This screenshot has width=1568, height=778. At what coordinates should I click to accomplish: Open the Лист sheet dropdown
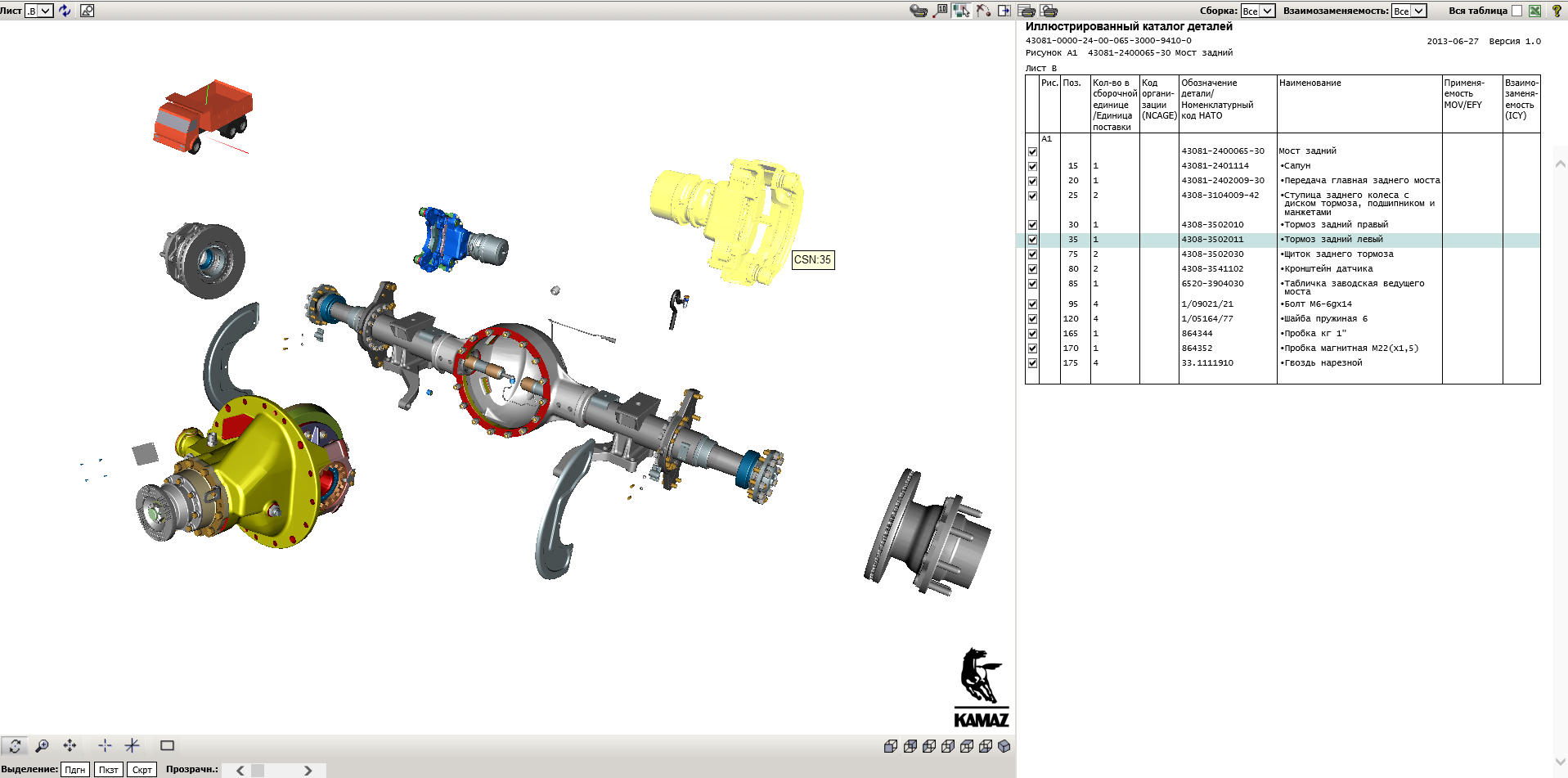pos(39,11)
